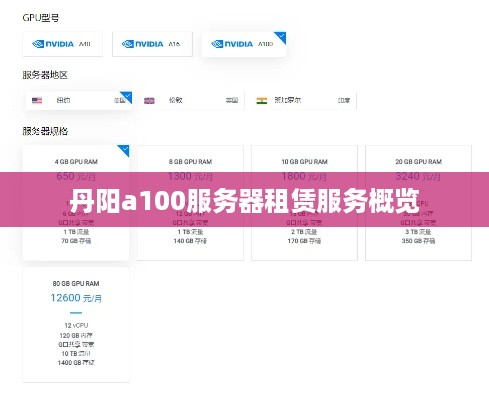The image size is (489, 400).
Task: Click the checkmark corner on the 4 GB plan
Action: (x=125, y=150)
